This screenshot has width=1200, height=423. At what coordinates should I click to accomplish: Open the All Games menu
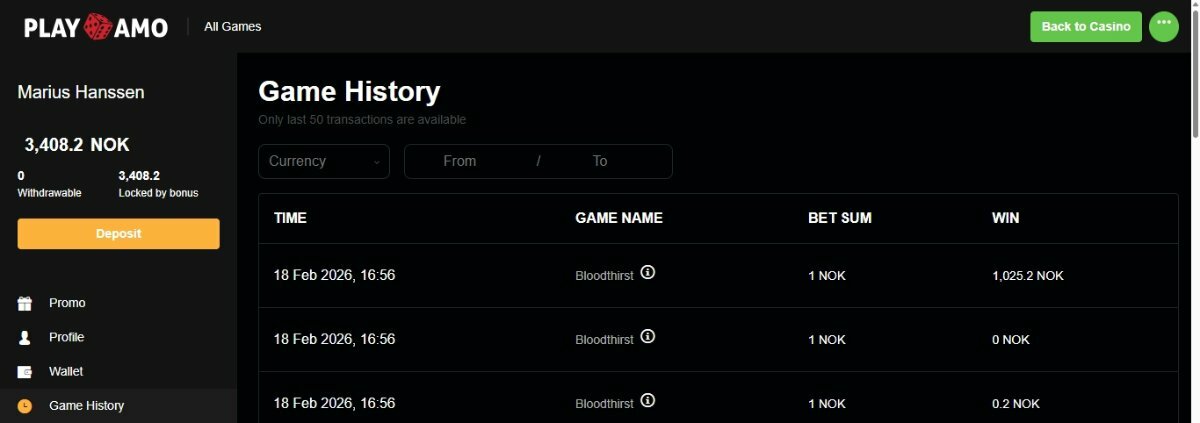(232, 27)
